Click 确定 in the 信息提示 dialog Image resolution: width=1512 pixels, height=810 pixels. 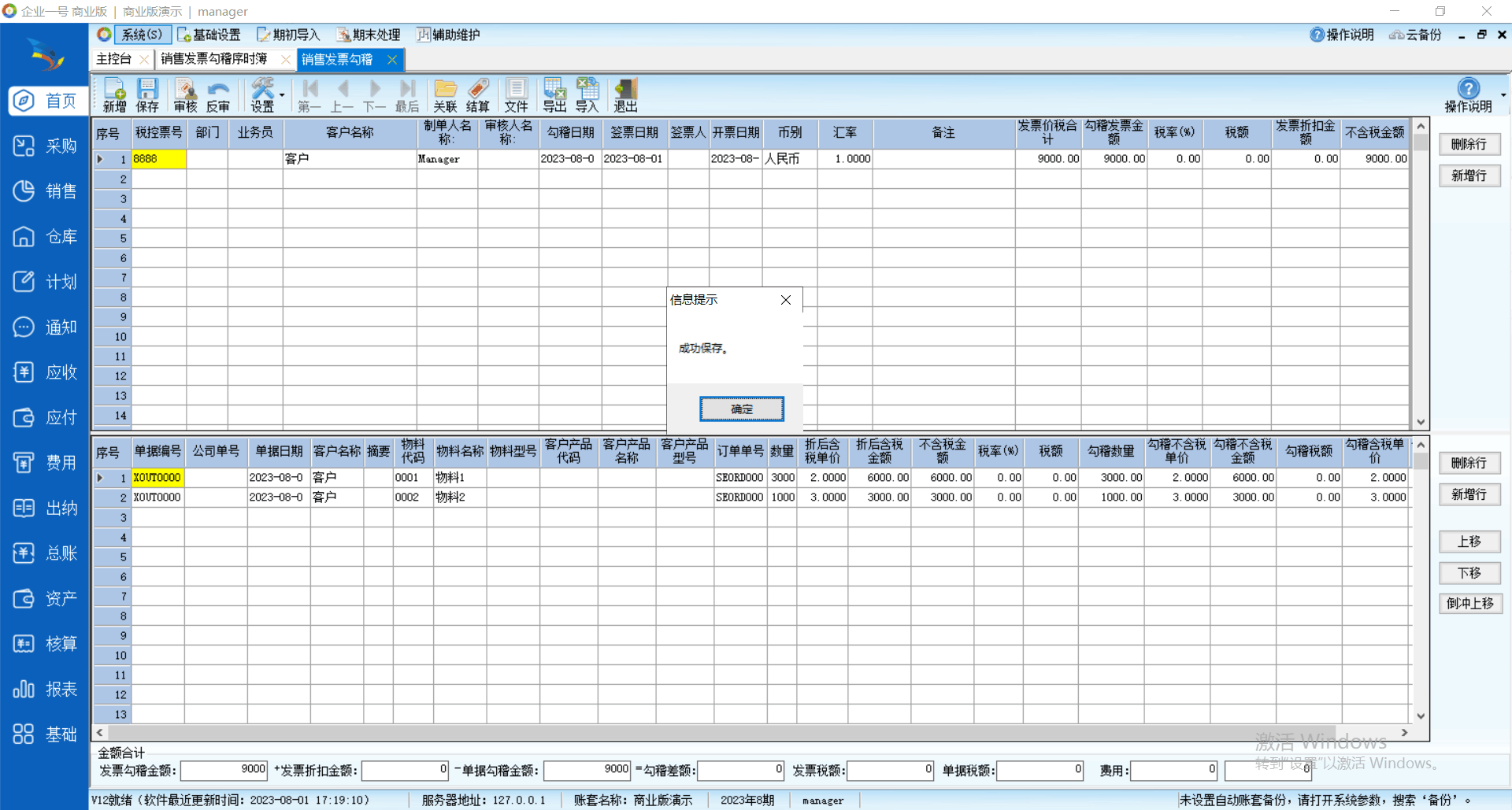click(x=741, y=409)
